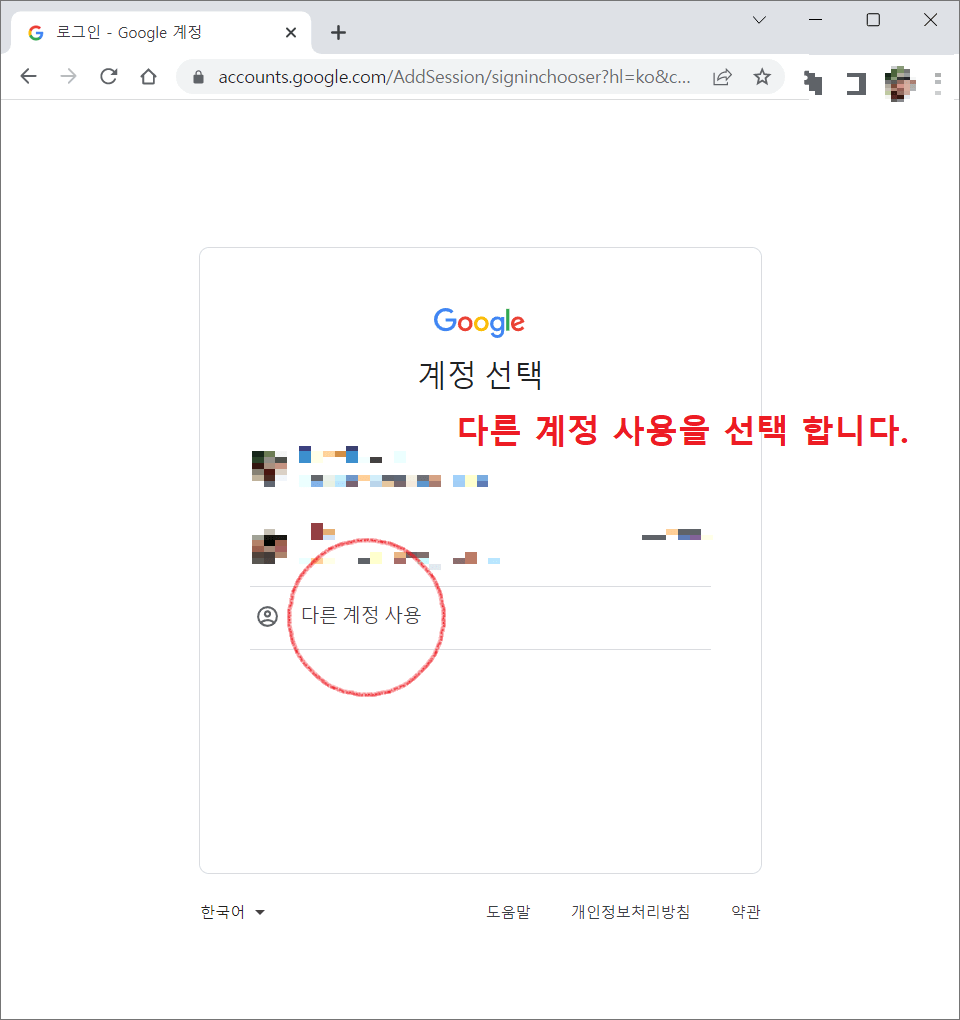Choose the second listed account
Viewport: 960px width, 1020px height.
click(480, 544)
